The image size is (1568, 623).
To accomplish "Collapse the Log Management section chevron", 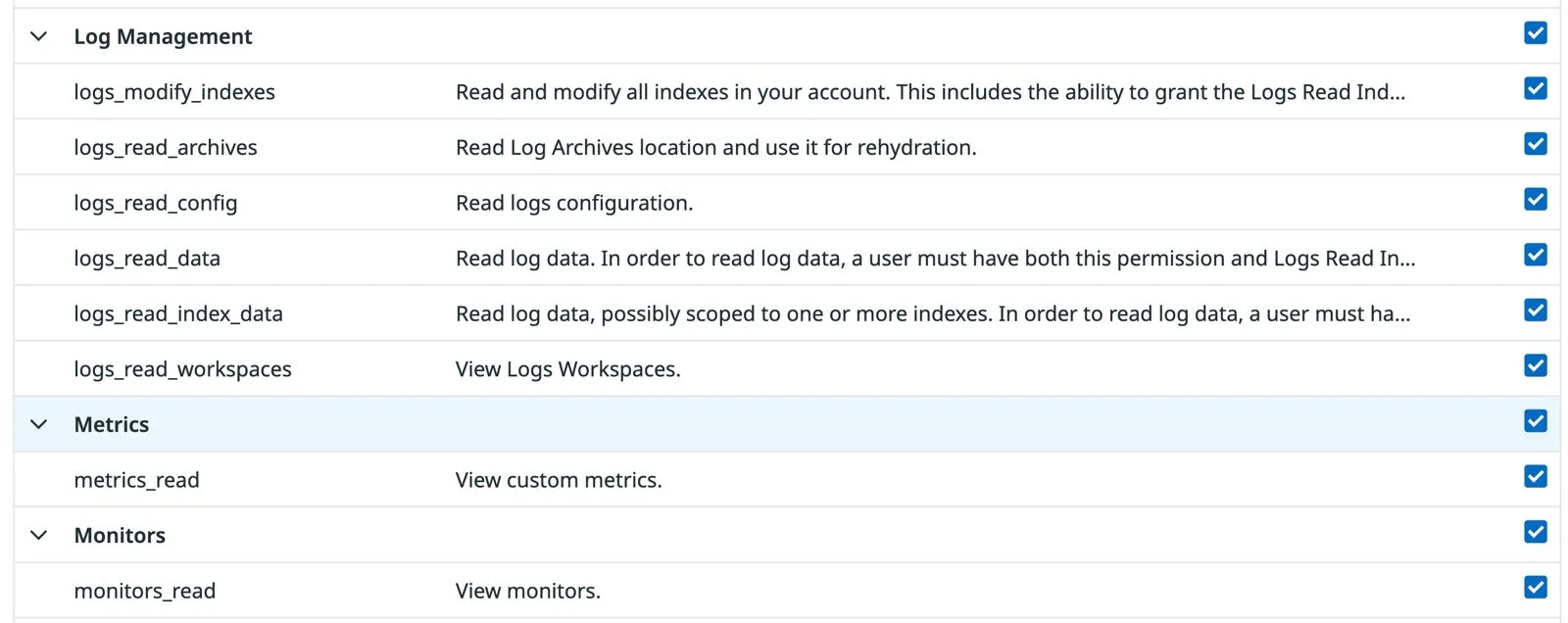I will (39, 36).
